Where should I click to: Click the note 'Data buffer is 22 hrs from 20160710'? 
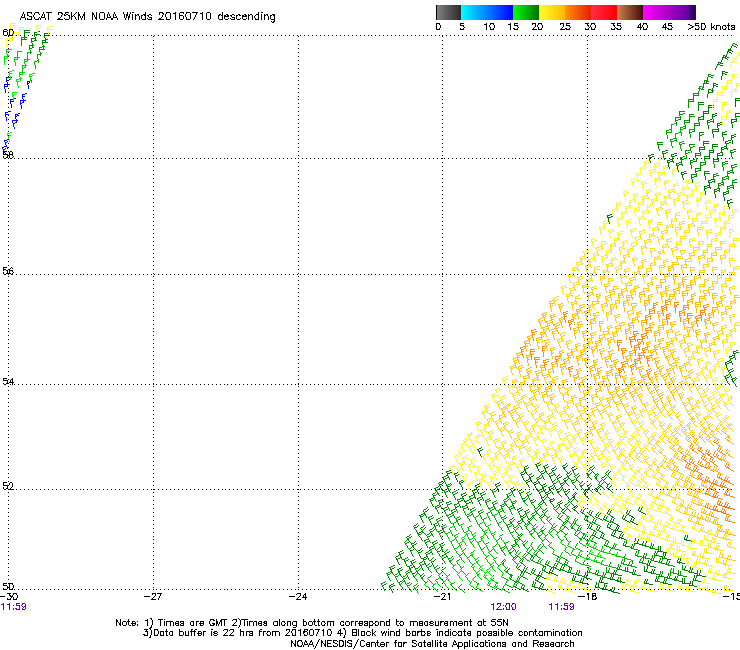(244, 633)
